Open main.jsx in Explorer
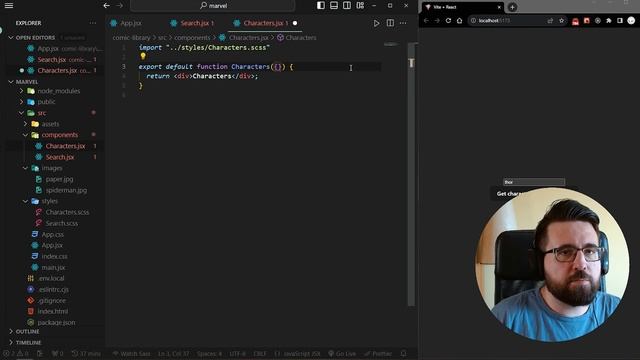The image size is (640, 360). (53, 267)
